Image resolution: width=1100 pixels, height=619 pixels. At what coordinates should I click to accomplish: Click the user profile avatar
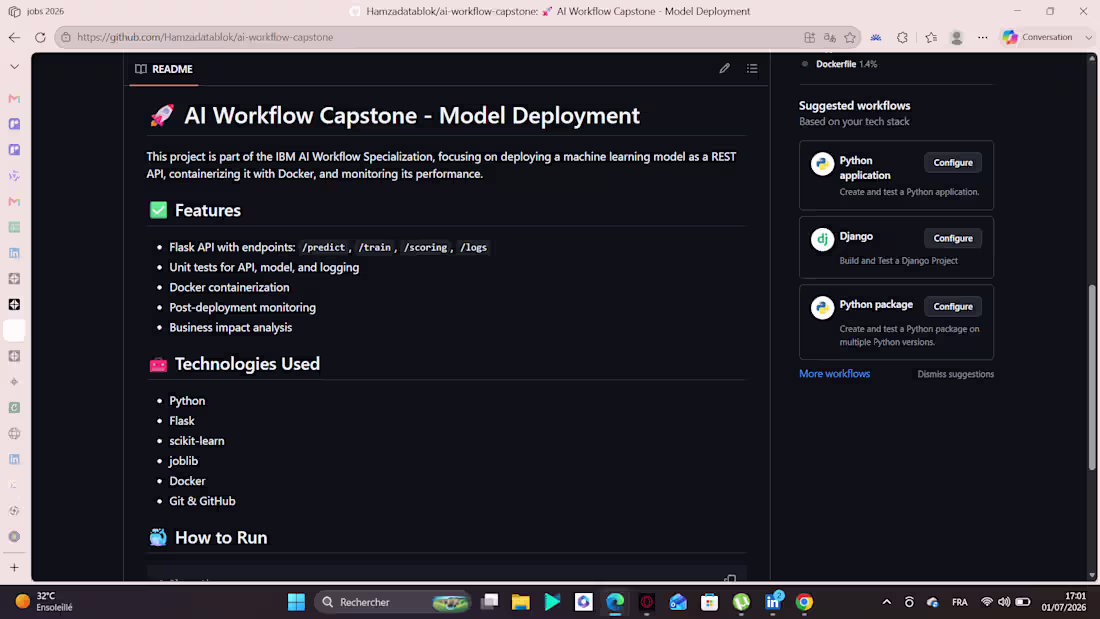957,37
